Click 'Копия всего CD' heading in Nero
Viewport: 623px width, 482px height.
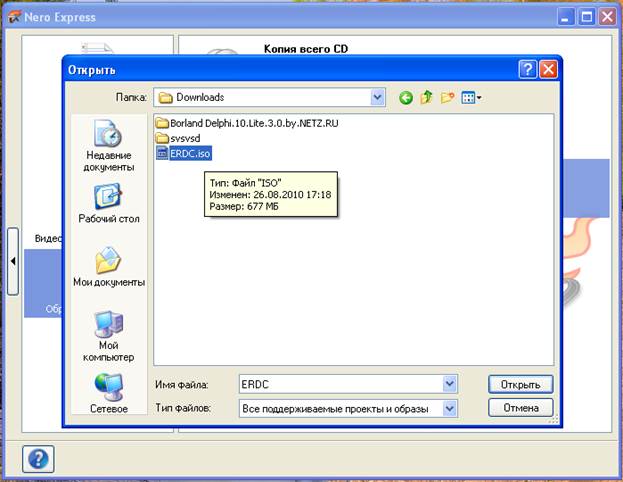(x=306, y=49)
